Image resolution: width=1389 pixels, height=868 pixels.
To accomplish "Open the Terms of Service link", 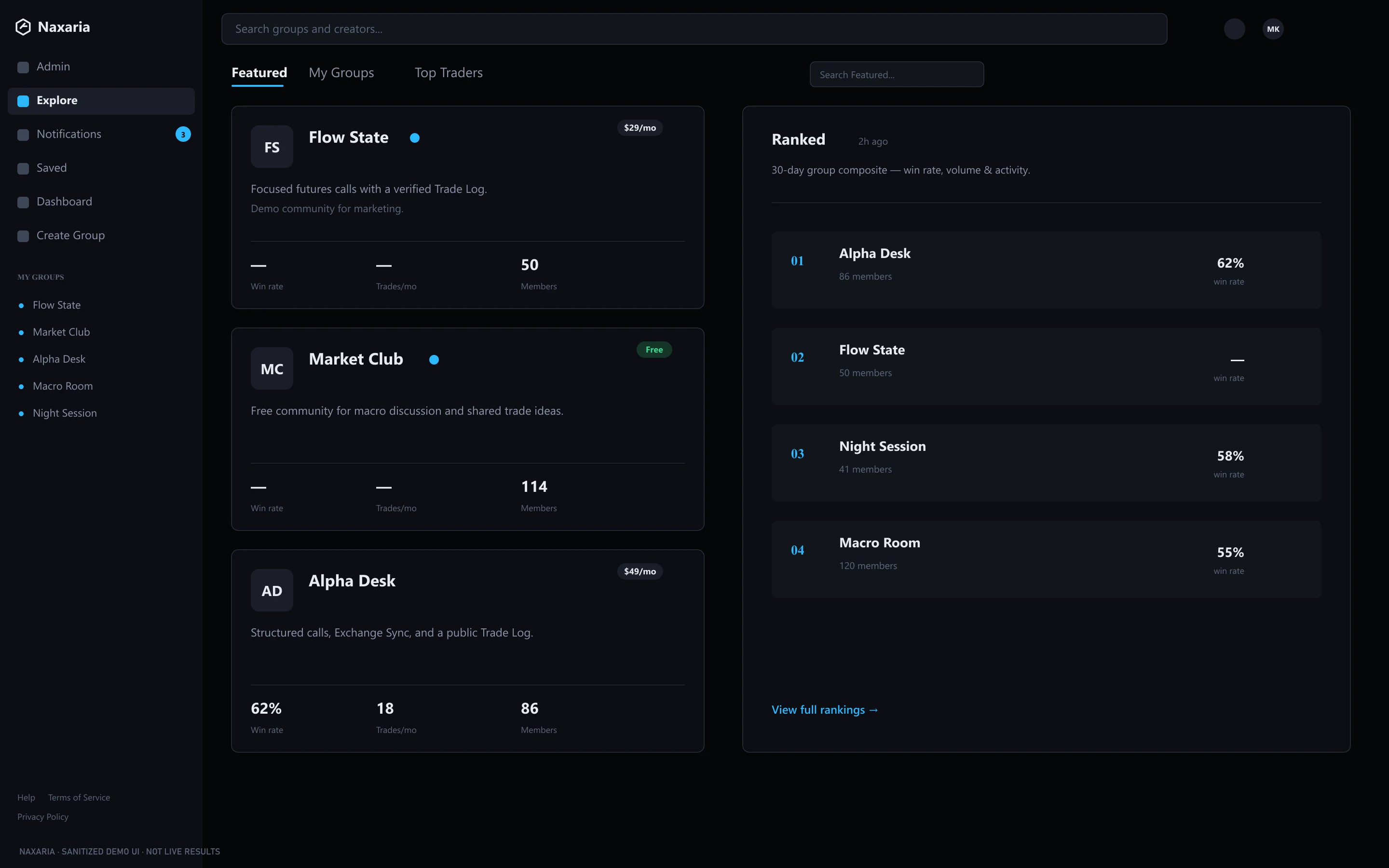I will tap(79, 798).
